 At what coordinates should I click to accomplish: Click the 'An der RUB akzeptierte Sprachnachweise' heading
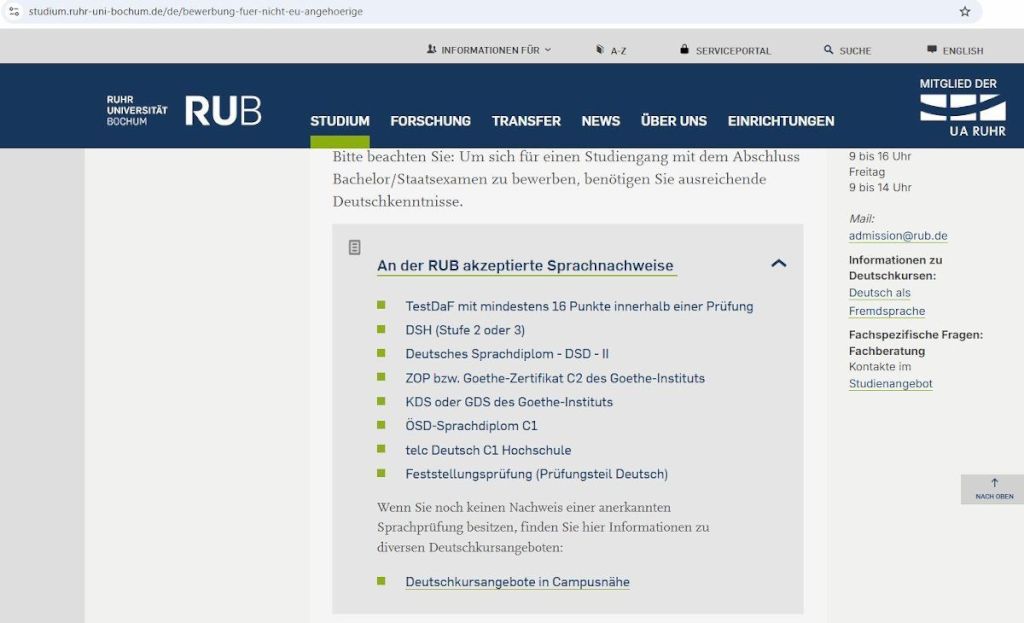tap(526, 266)
